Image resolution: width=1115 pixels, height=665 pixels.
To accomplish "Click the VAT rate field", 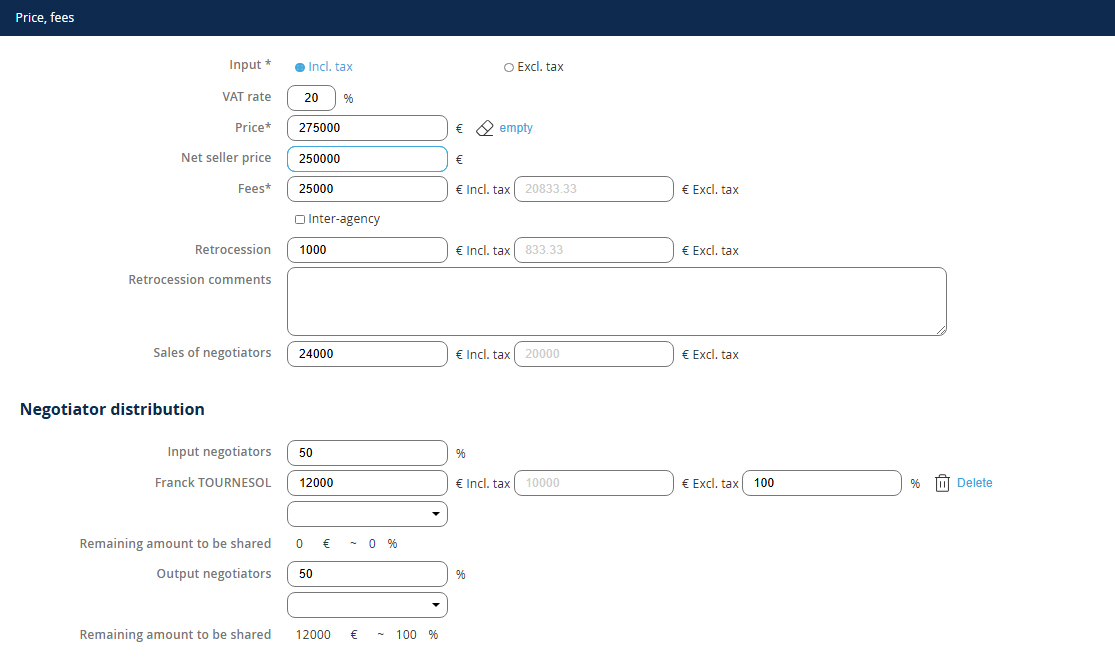I will click(x=311, y=98).
